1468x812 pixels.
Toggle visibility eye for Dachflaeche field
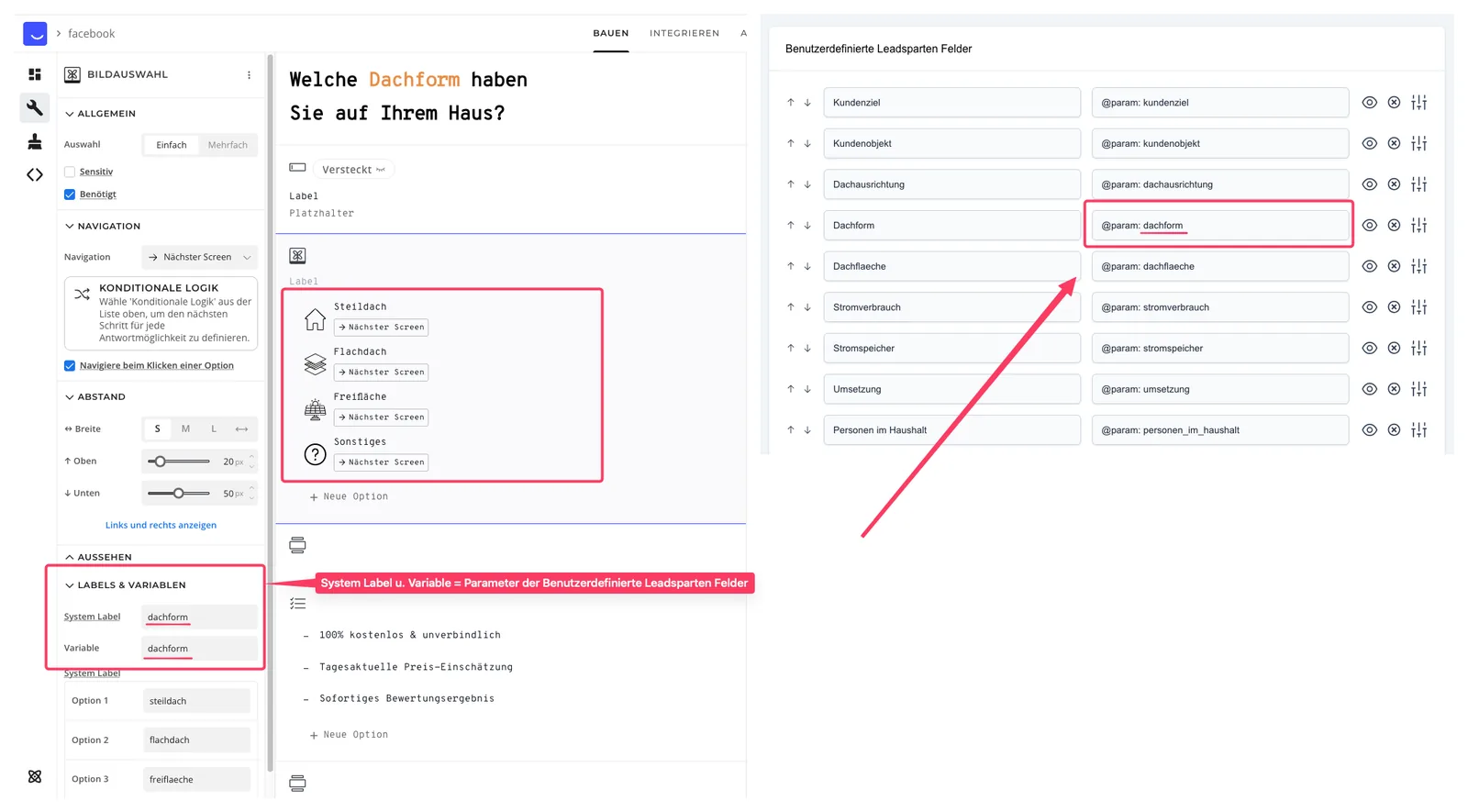1369,266
